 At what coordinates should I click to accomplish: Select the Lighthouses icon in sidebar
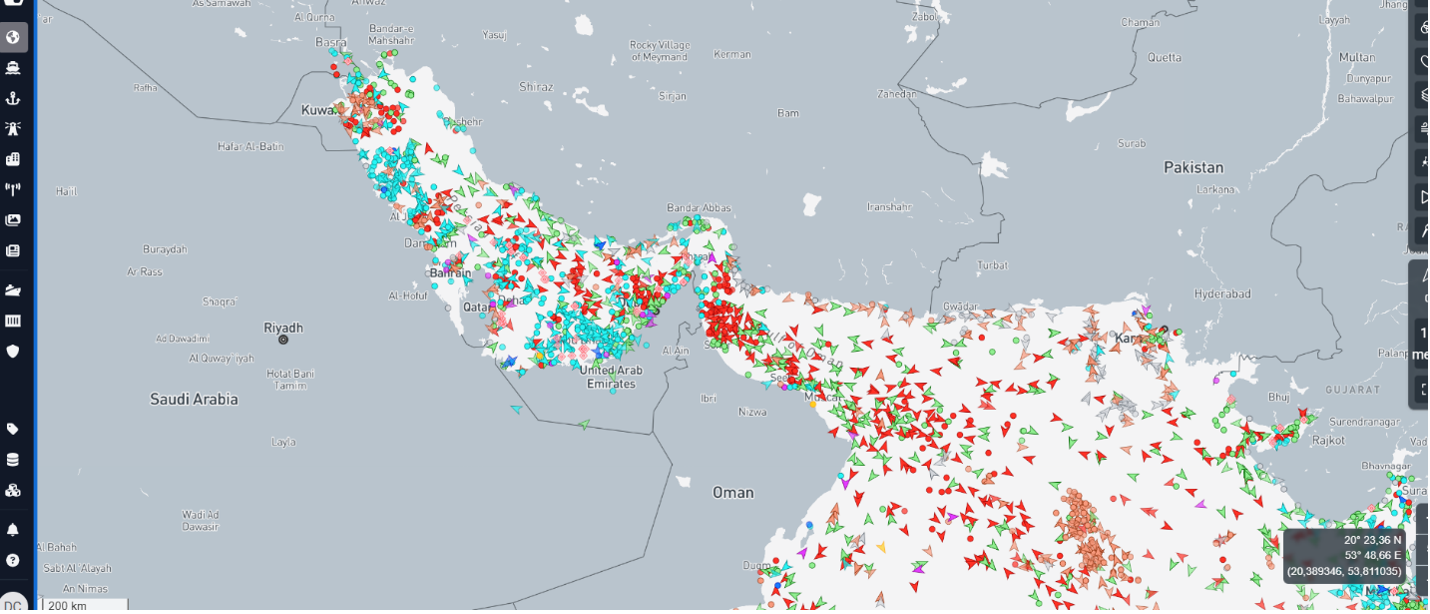[14, 129]
